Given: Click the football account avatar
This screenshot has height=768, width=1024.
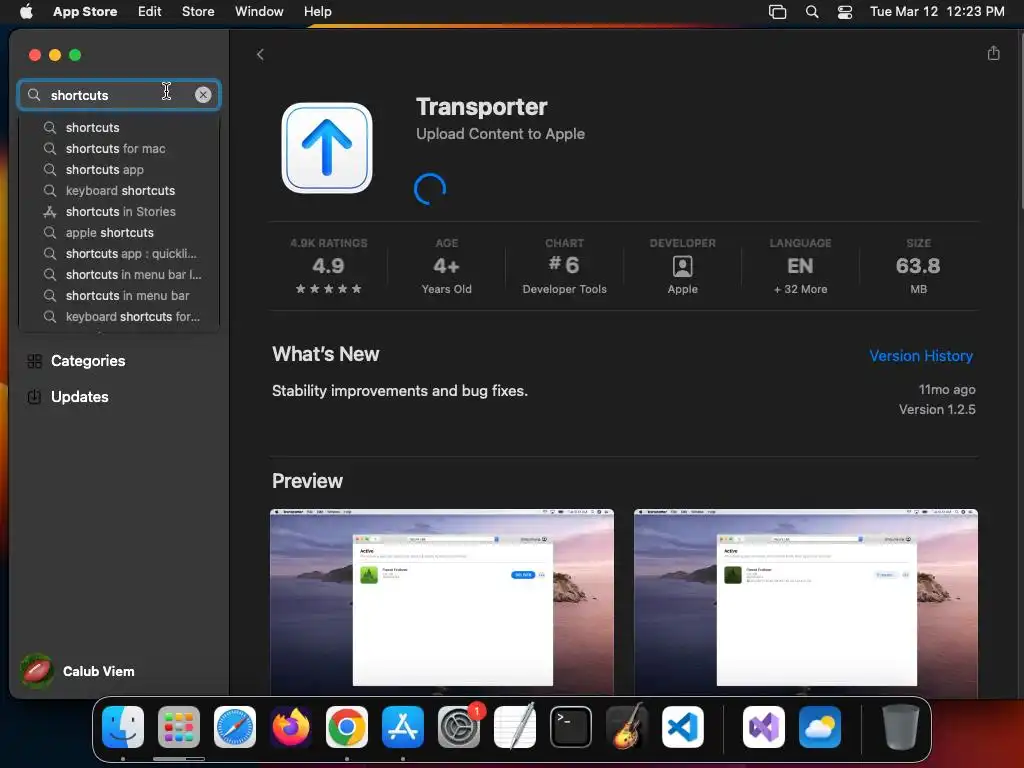Looking at the screenshot, I should [x=37, y=671].
